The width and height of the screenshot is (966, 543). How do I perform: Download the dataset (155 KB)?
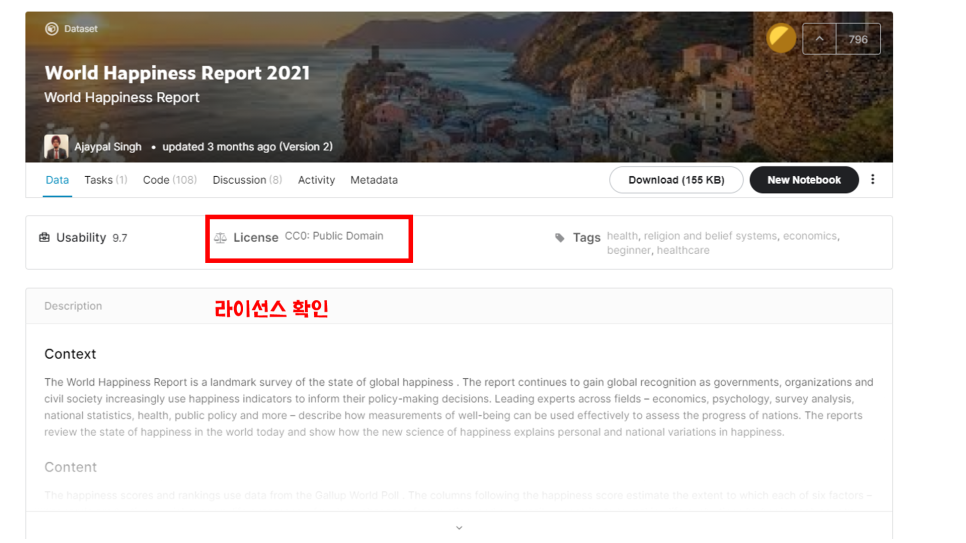tap(676, 180)
